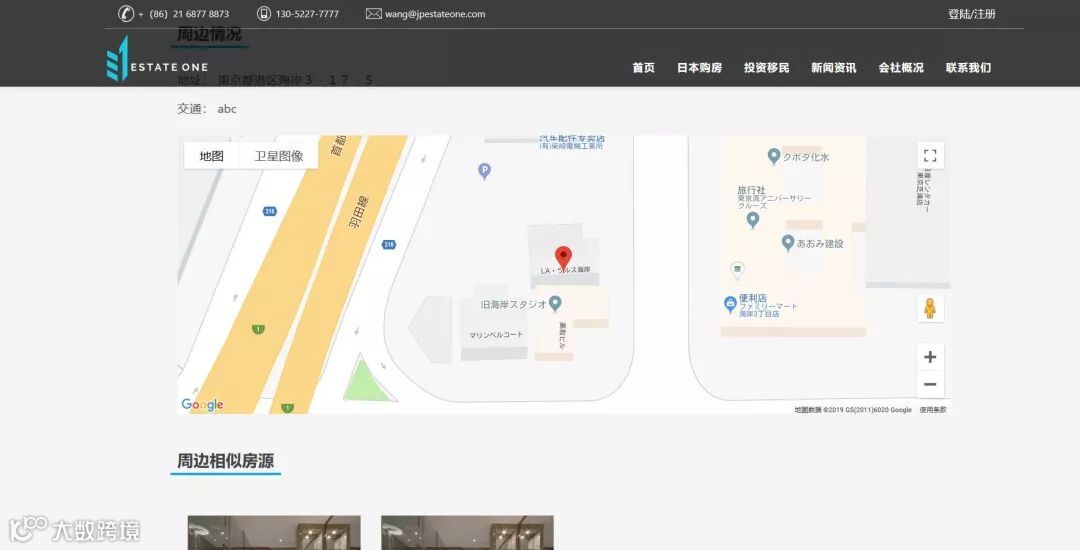Zoom out on the map
The image size is (1080, 550).
point(930,384)
